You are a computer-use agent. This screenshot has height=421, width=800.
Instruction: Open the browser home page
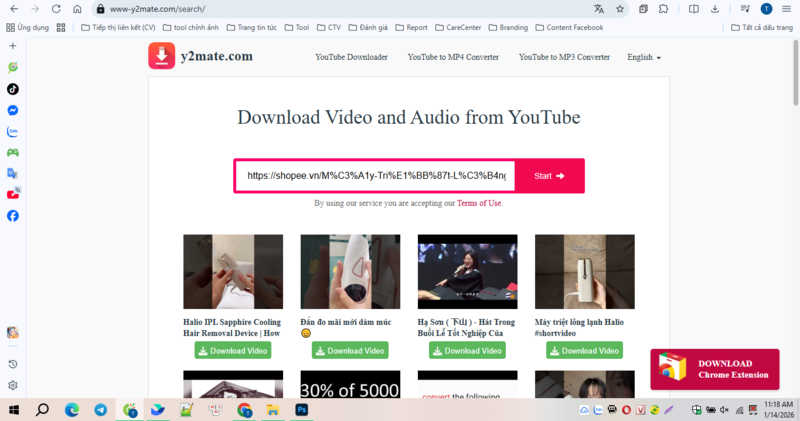[77, 9]
